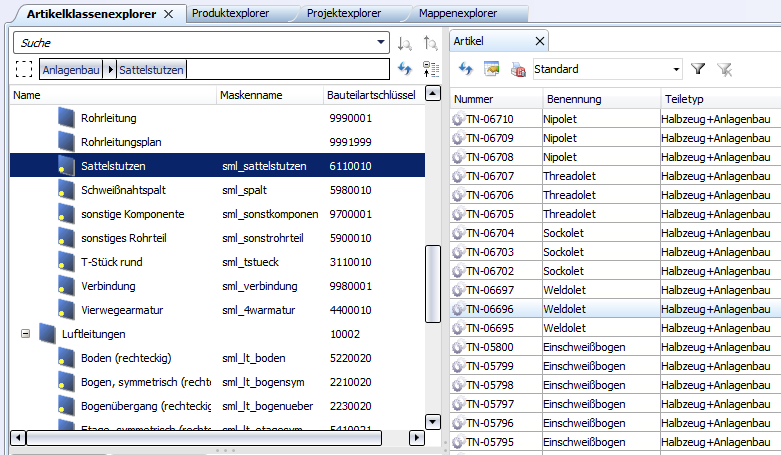Refresh the Artikel list
This screenshot has height=455, width=781.
tap(466, 69)
